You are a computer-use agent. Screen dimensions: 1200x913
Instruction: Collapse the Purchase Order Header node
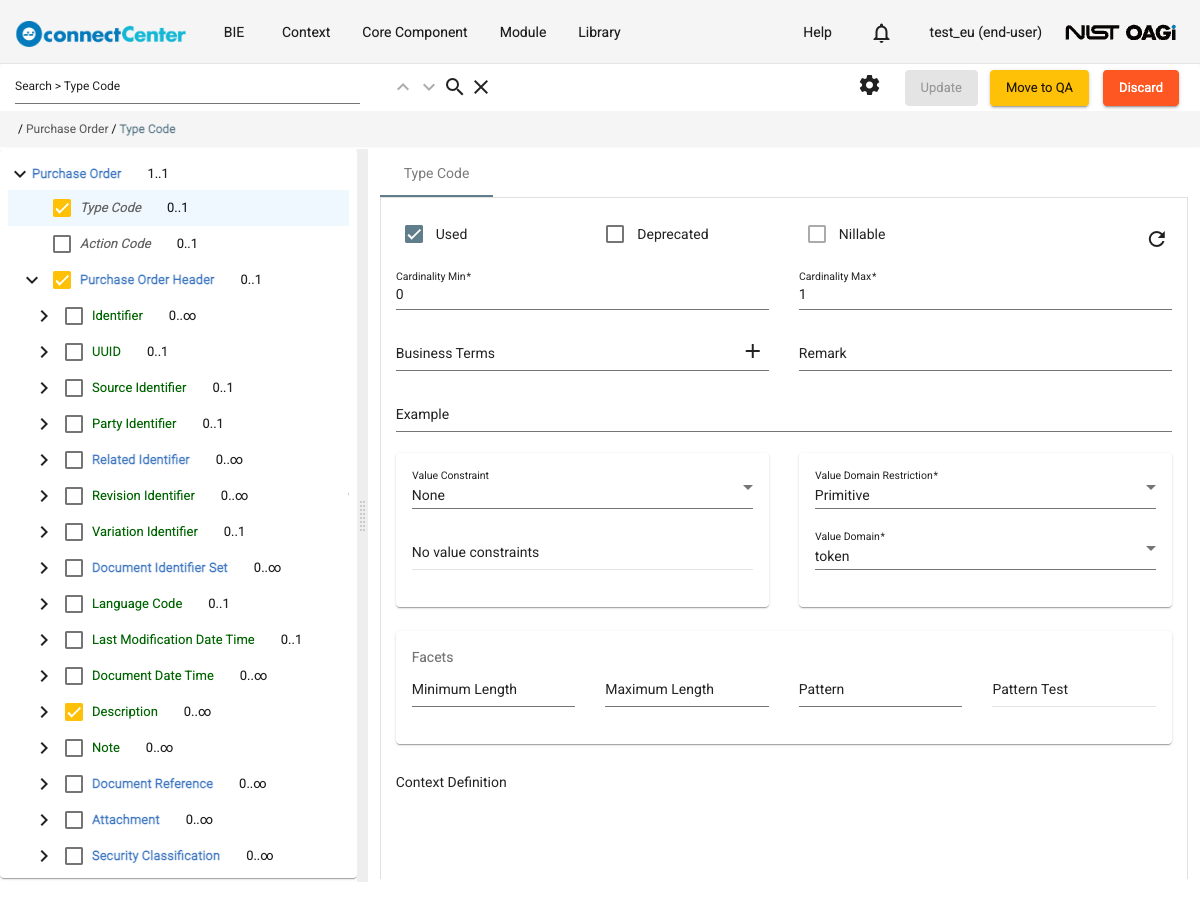click(x=32, y=280)
